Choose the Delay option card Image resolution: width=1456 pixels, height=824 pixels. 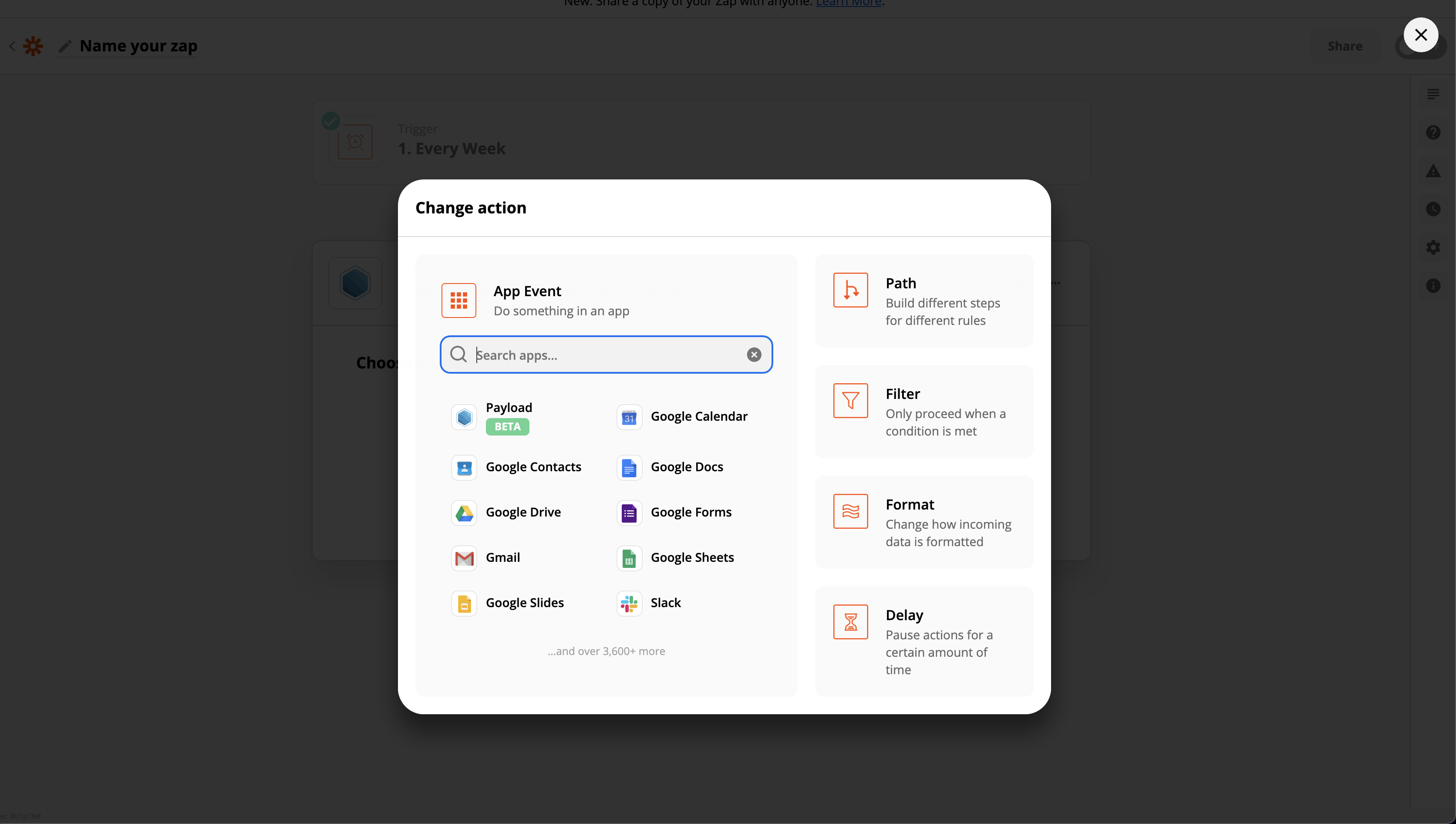coord(924,641)
